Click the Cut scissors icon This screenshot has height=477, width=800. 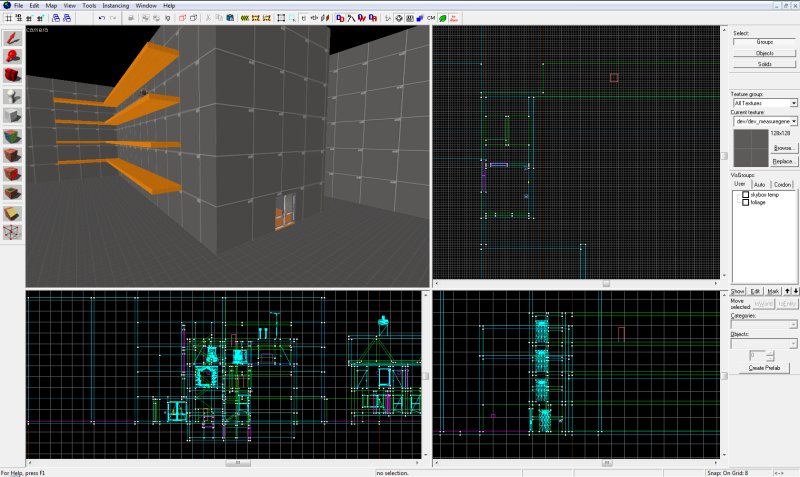208,18
